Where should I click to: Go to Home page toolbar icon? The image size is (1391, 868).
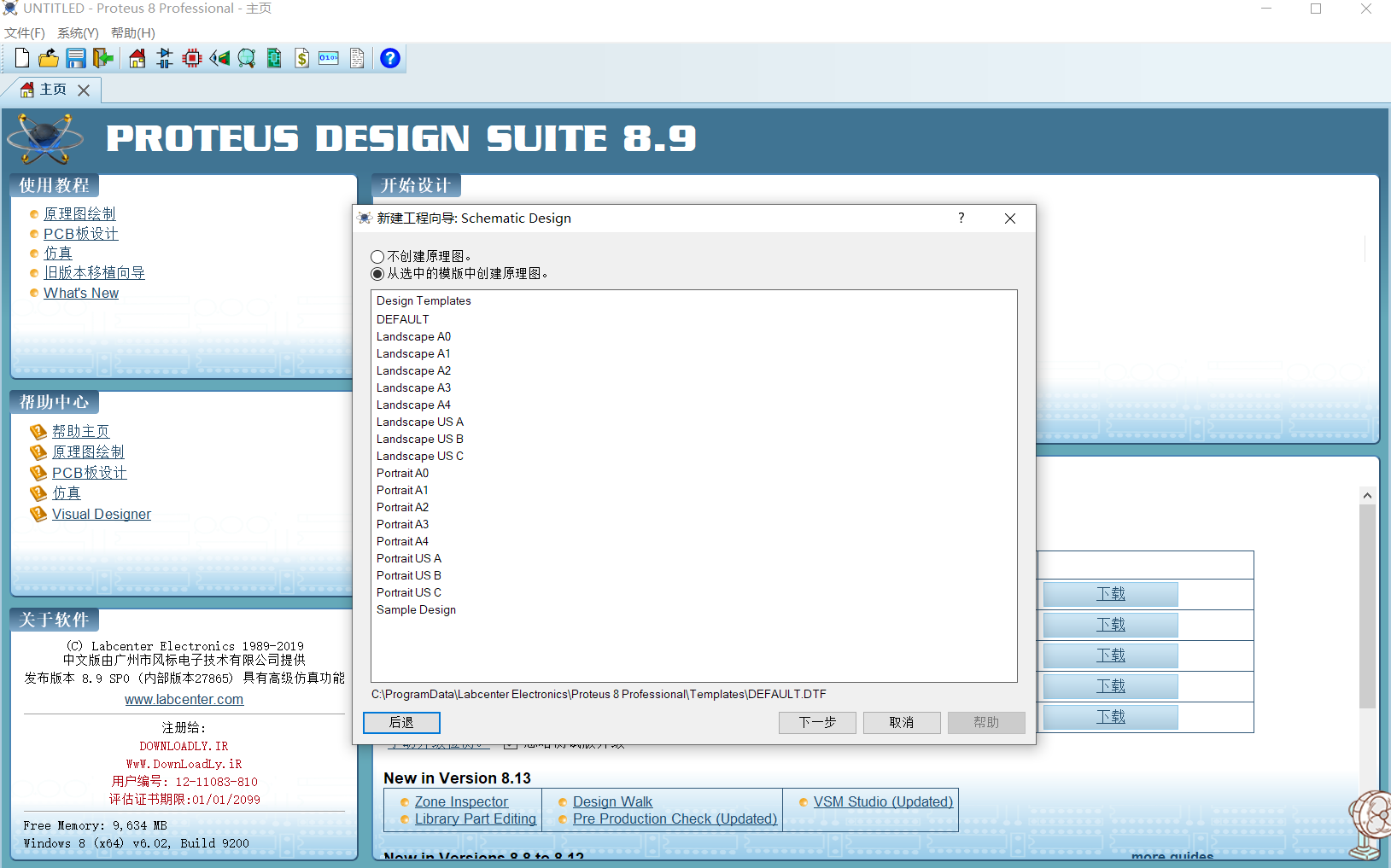click(x=137, y=58)
